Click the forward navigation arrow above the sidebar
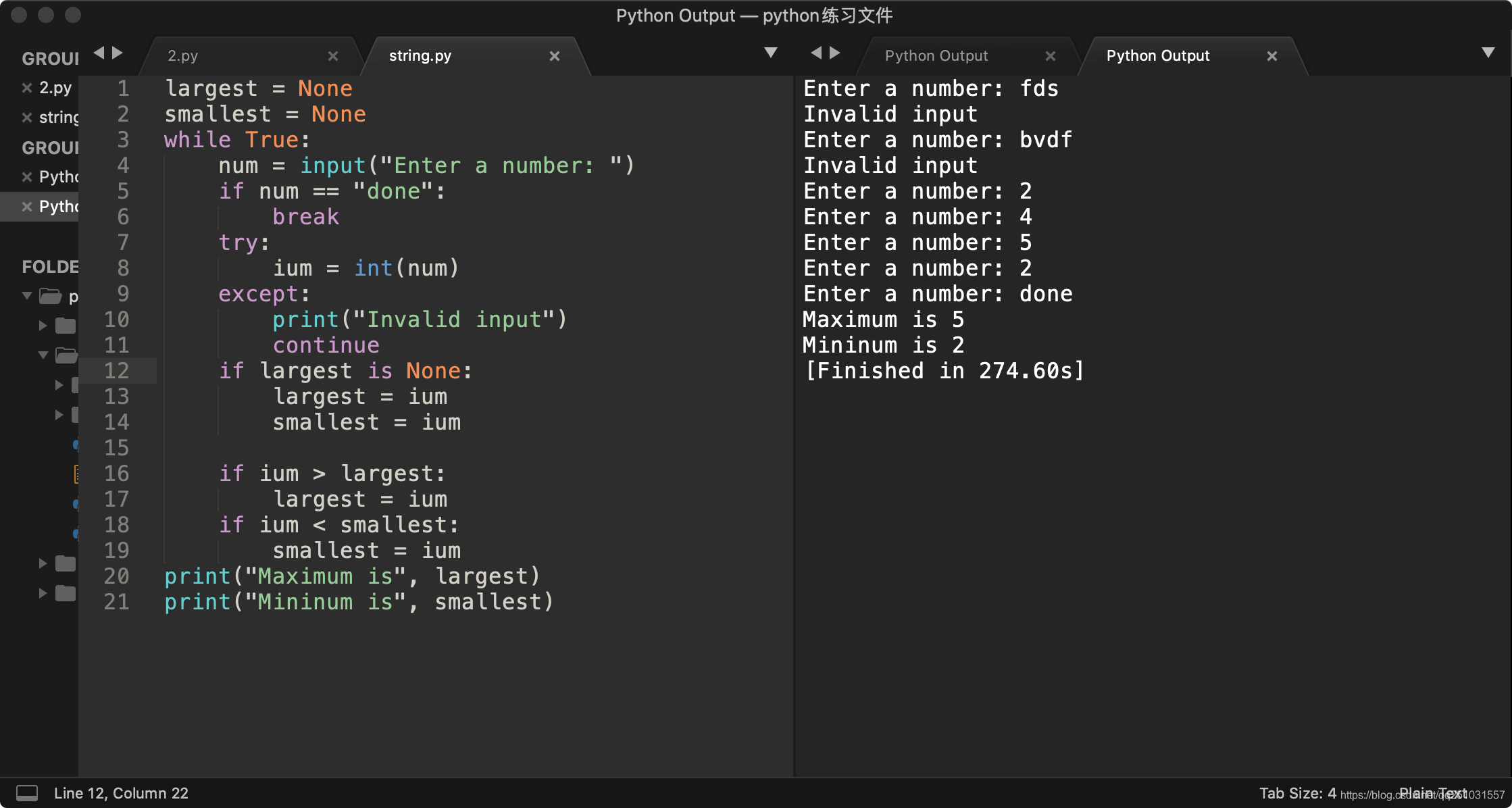The width and height of the screenshot is (1512, 808). tap(116, 52)
